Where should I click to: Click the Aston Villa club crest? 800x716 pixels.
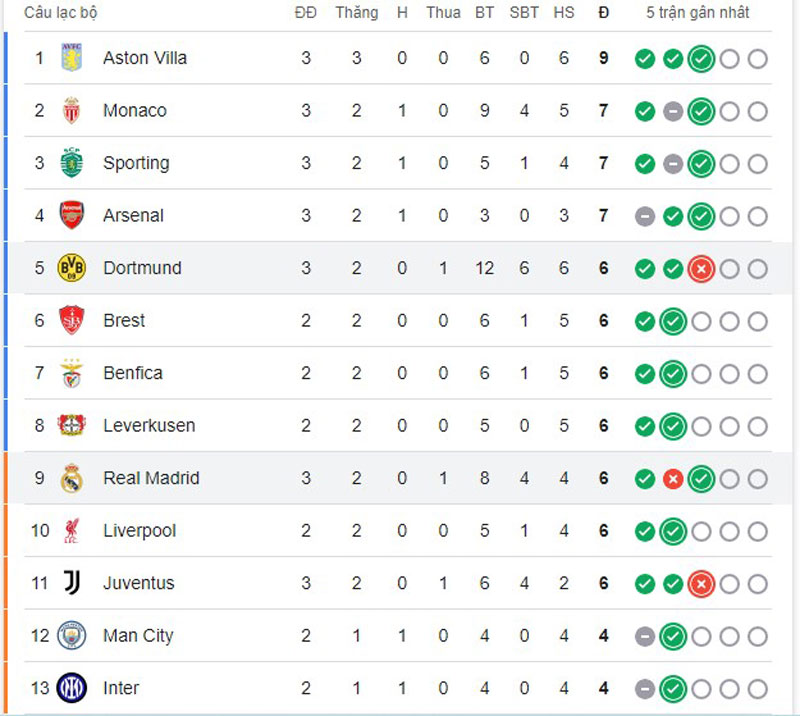71,57
